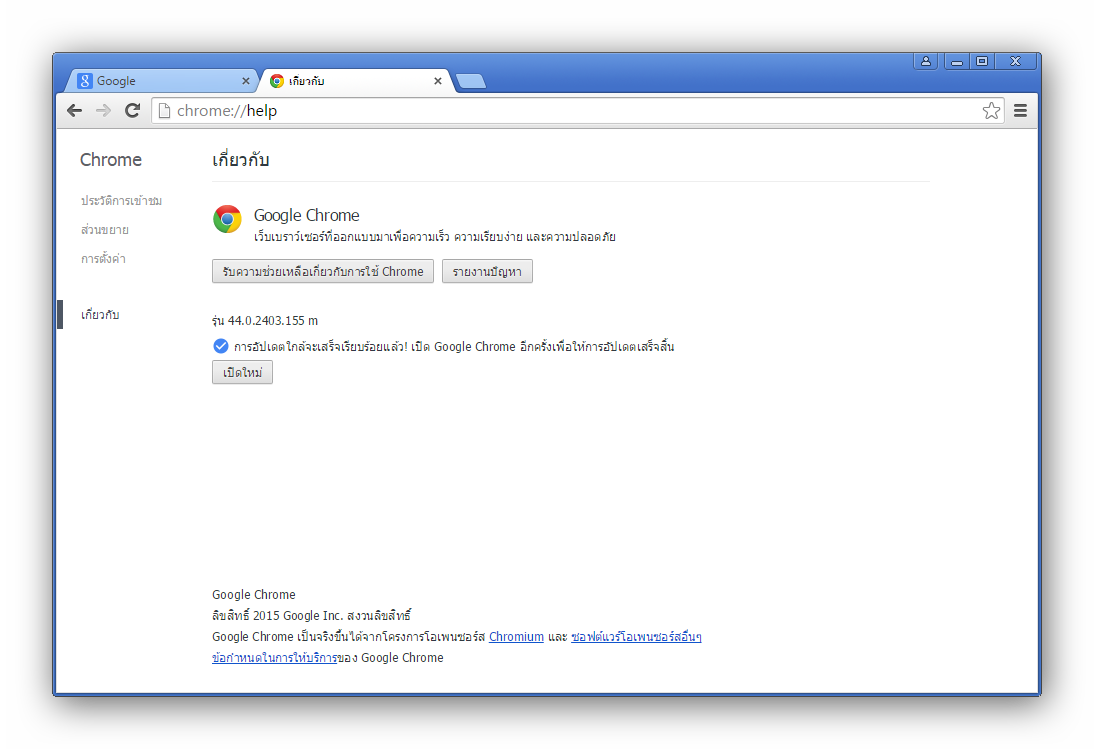Image resolution: width=1094 pixels, height=749 pixels.
Task: Click รับความช่วยเหลือเกี่ยวกับการใช้ Chrome button
Action: (x=323, y=271)
